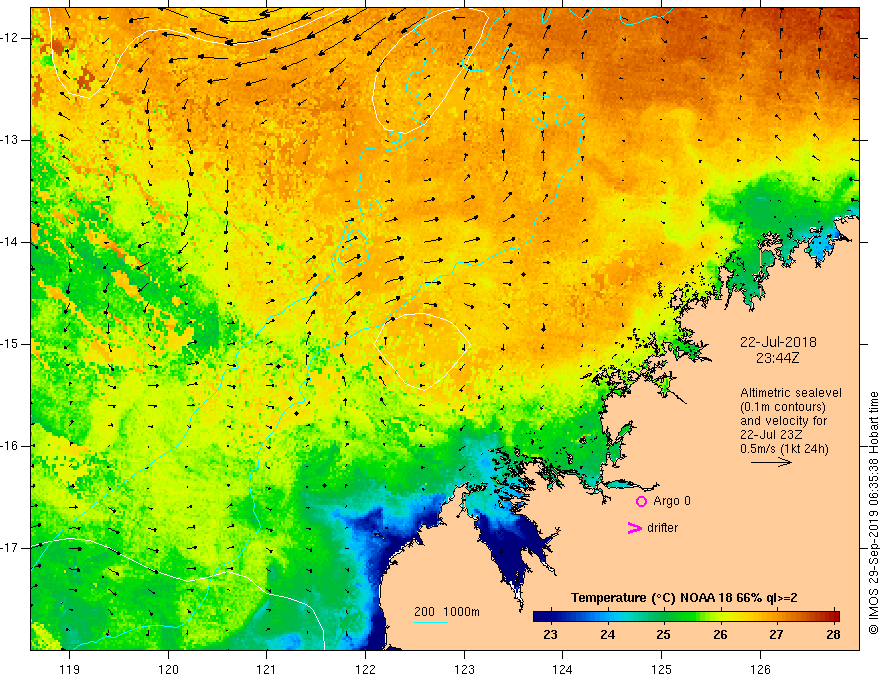
Task: Click the temperature color bar at 23
Action: pyautogui.click(x=551, y=616)
